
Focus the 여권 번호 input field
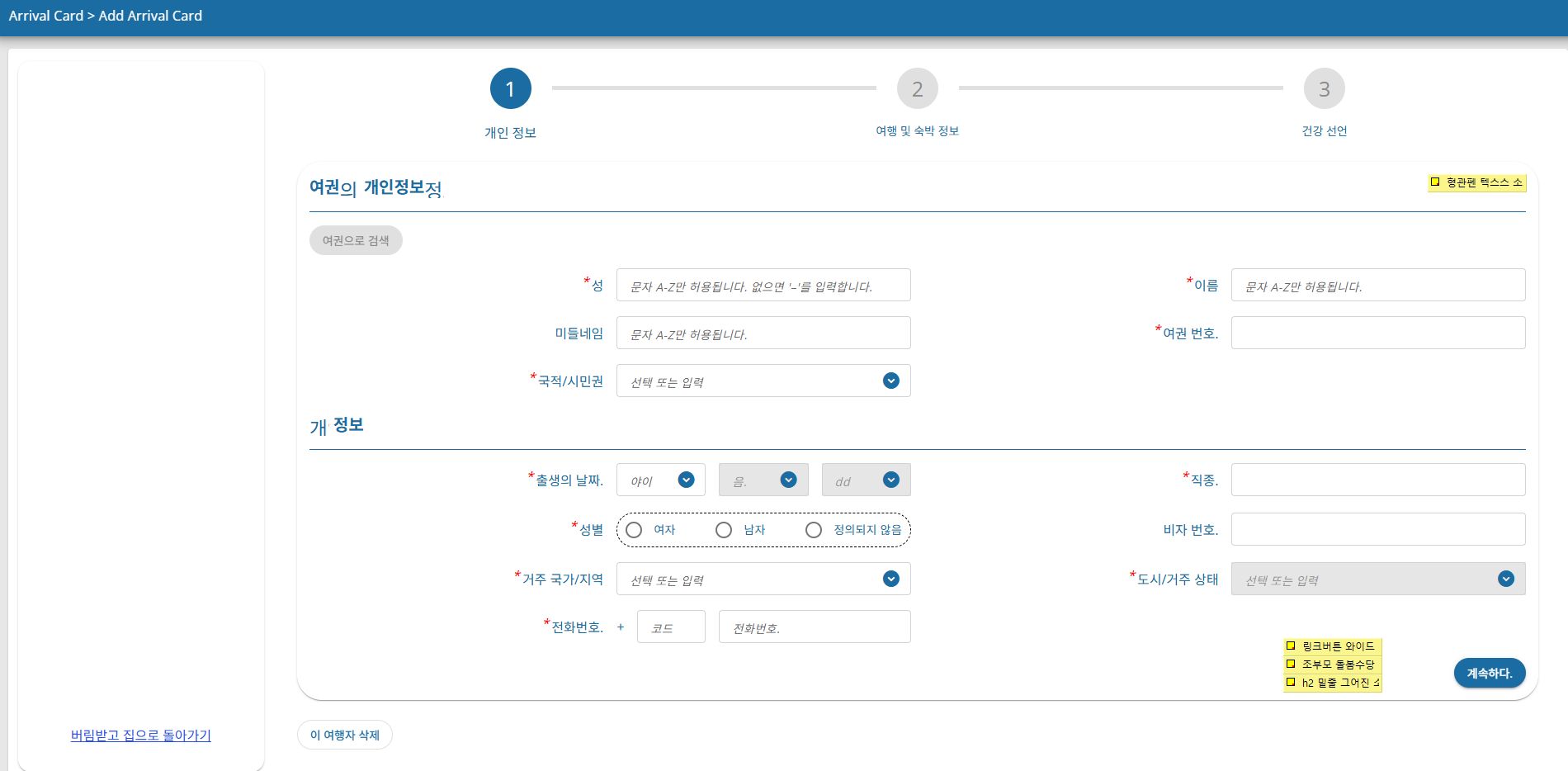(x=1377, y=333)
